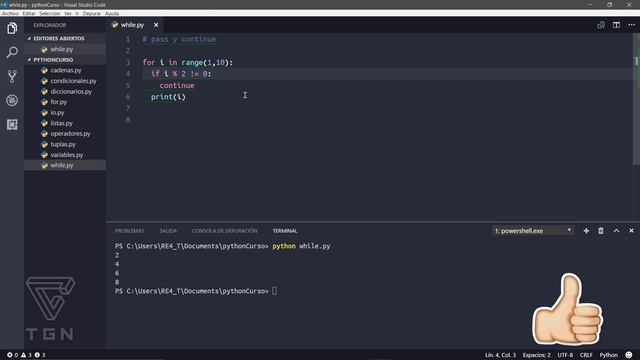The height and width of the screenshot is (360, 640).
Task: Select Python language mode in status bar
Action: pos(608,355)
